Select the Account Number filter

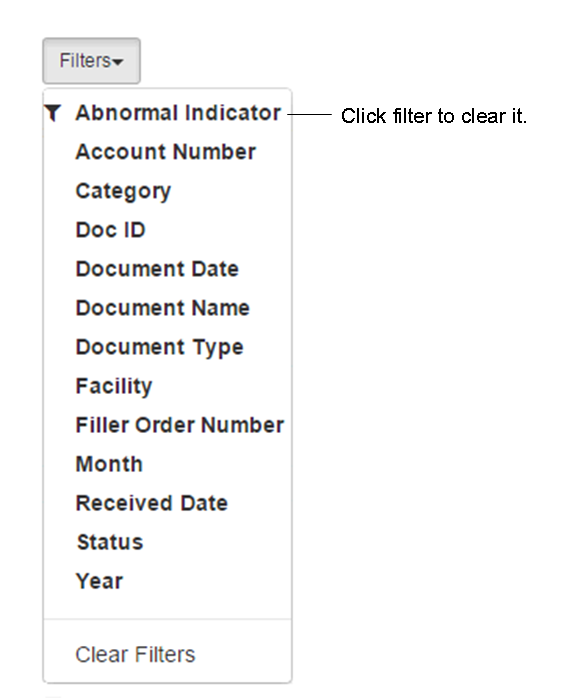[166, 152]
